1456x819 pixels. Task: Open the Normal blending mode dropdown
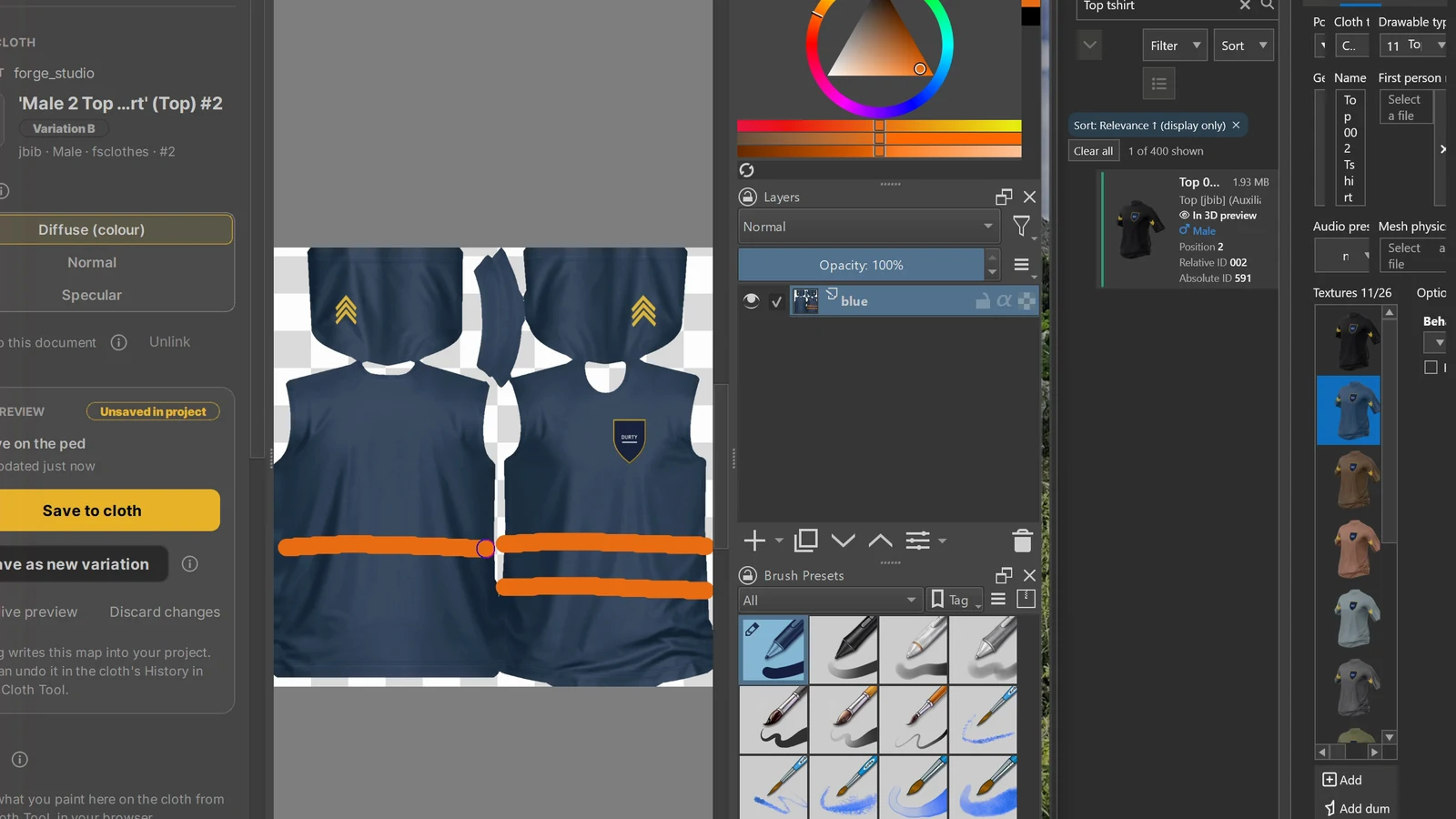pos(868,227)
